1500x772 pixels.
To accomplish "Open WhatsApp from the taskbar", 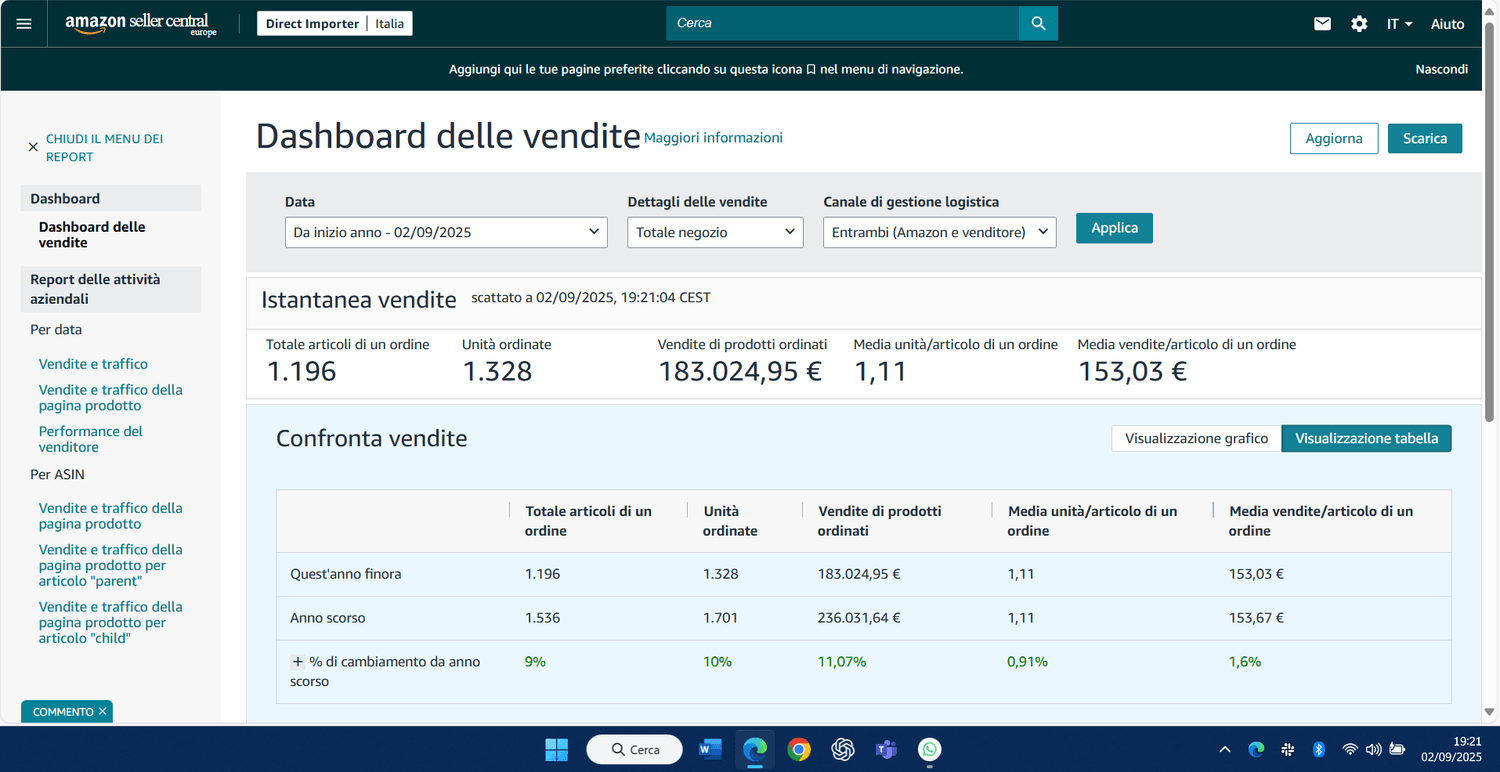I will 930,749.
